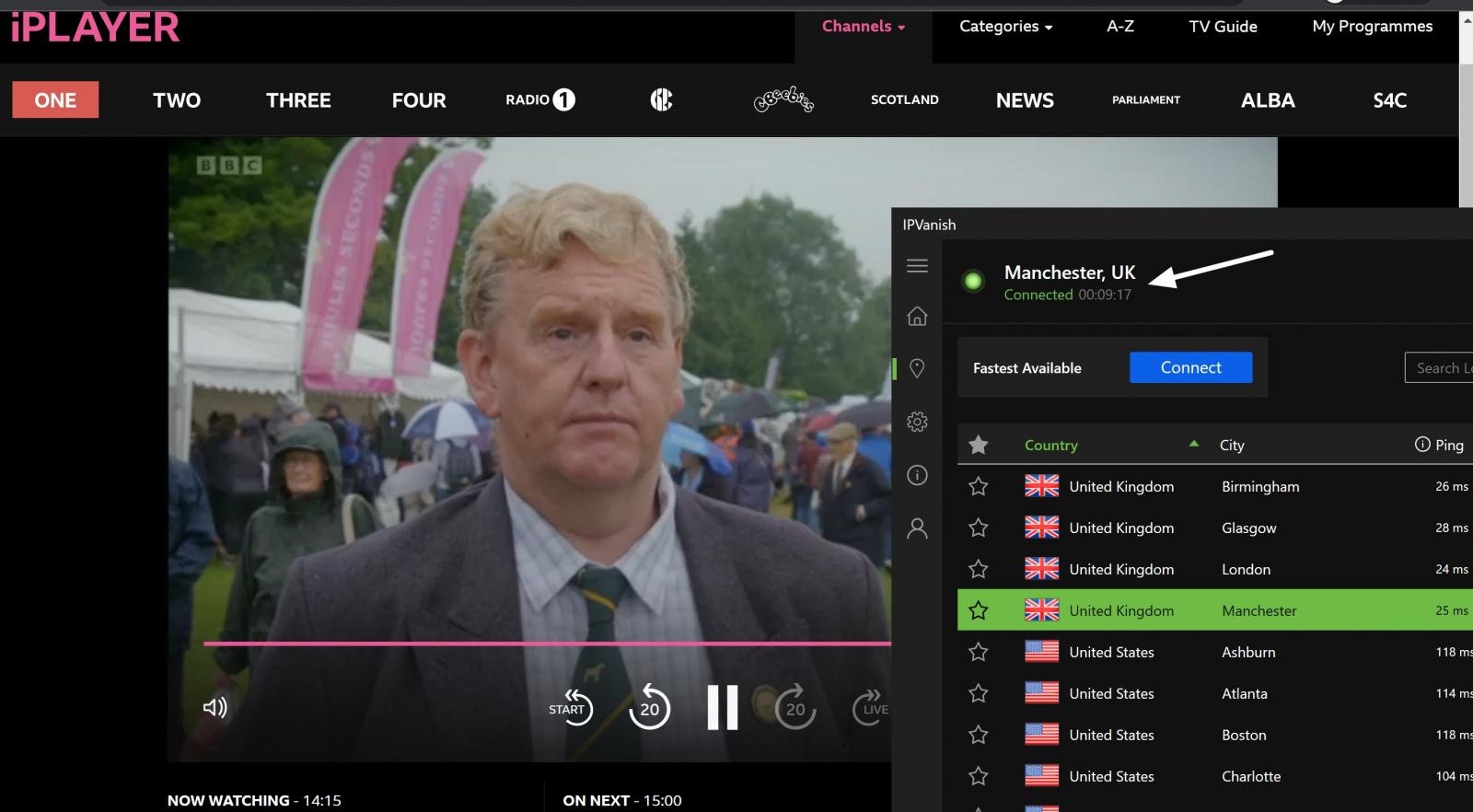Screen dimensions: 1473x812
Task: Open the Categories dropdown menu
Action: click(1005, 27)
